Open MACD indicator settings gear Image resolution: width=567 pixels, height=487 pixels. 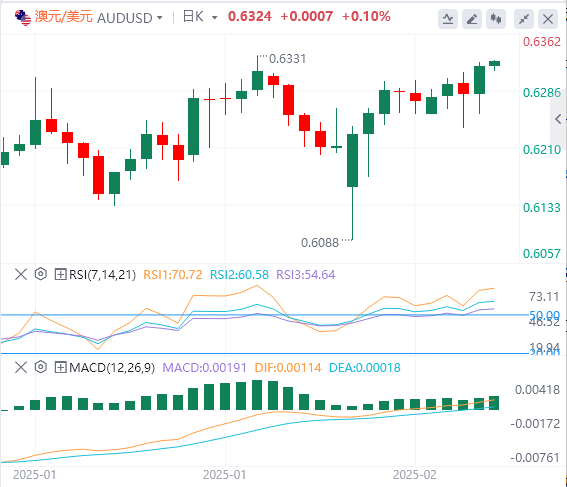41,367
